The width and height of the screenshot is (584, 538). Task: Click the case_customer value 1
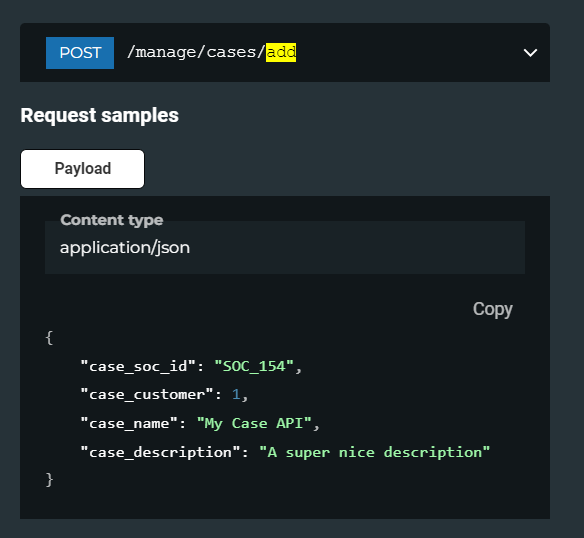point(236,395)
